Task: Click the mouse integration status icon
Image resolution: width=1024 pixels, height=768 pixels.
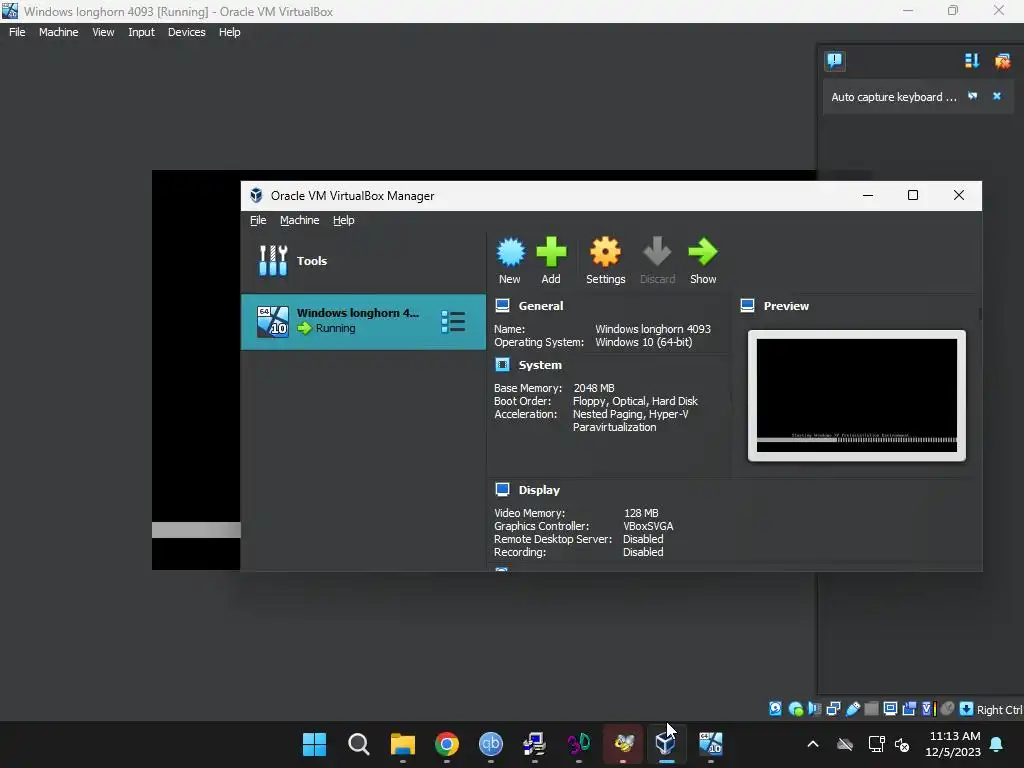Action: tap(948, 709)
